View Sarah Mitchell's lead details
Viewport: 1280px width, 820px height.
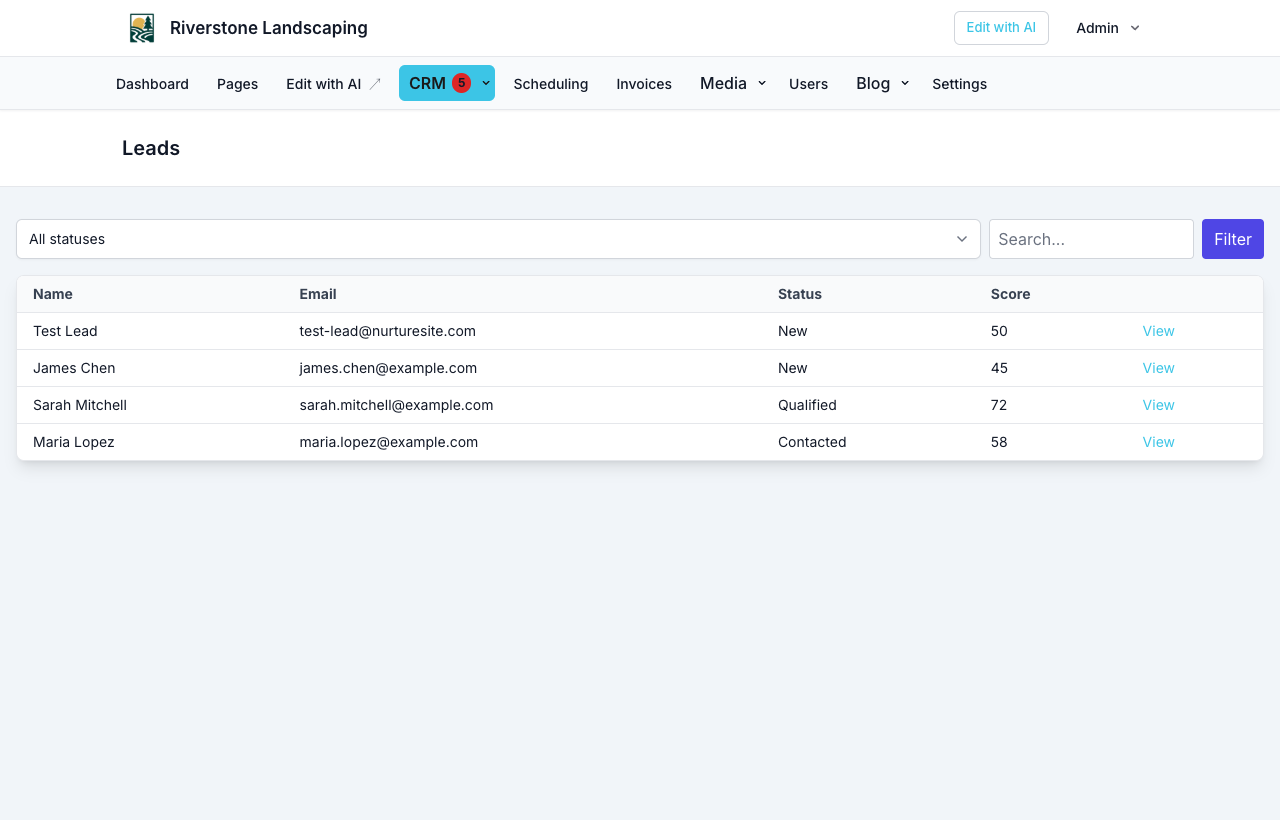pyautogui.click(x=1158, y=405)
